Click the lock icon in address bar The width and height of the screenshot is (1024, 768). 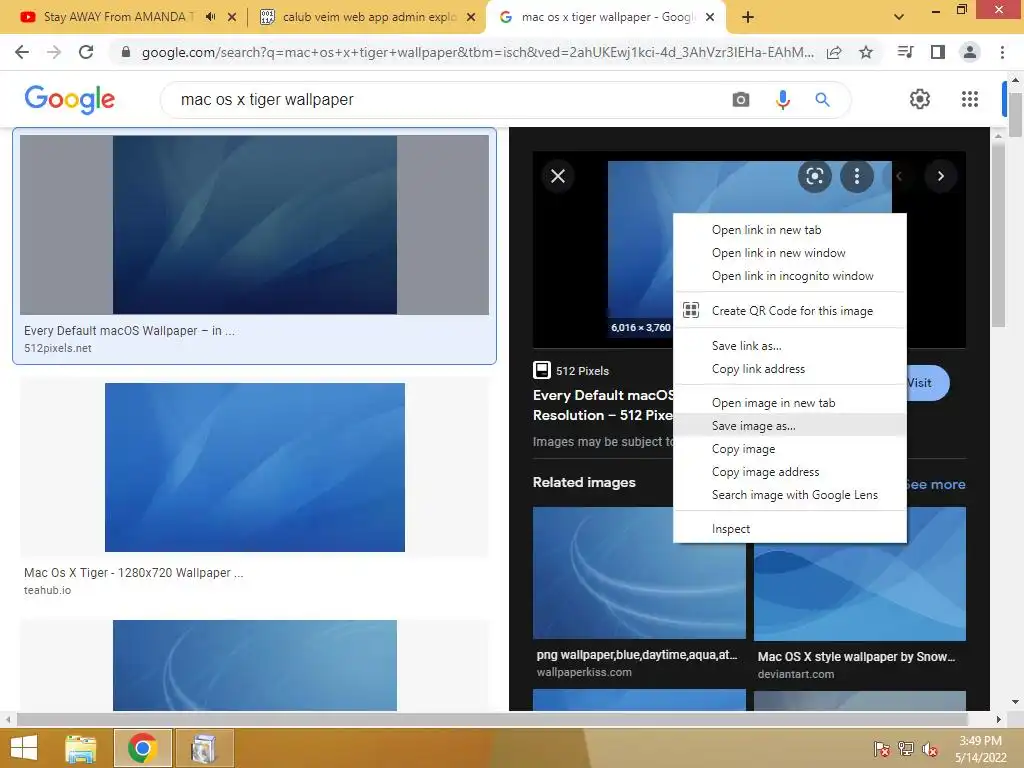126,52
